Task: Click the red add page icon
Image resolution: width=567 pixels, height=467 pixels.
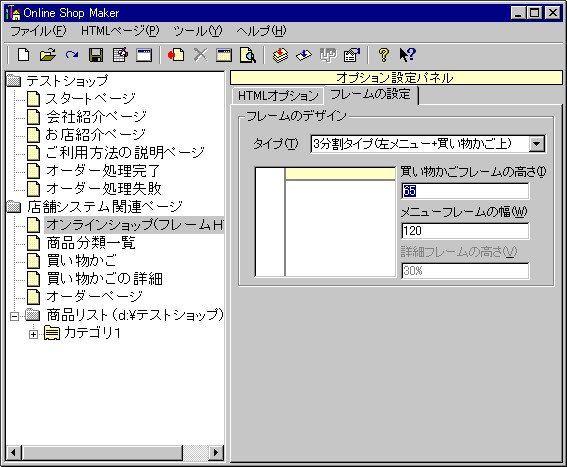Action: [x=176, y=55]
